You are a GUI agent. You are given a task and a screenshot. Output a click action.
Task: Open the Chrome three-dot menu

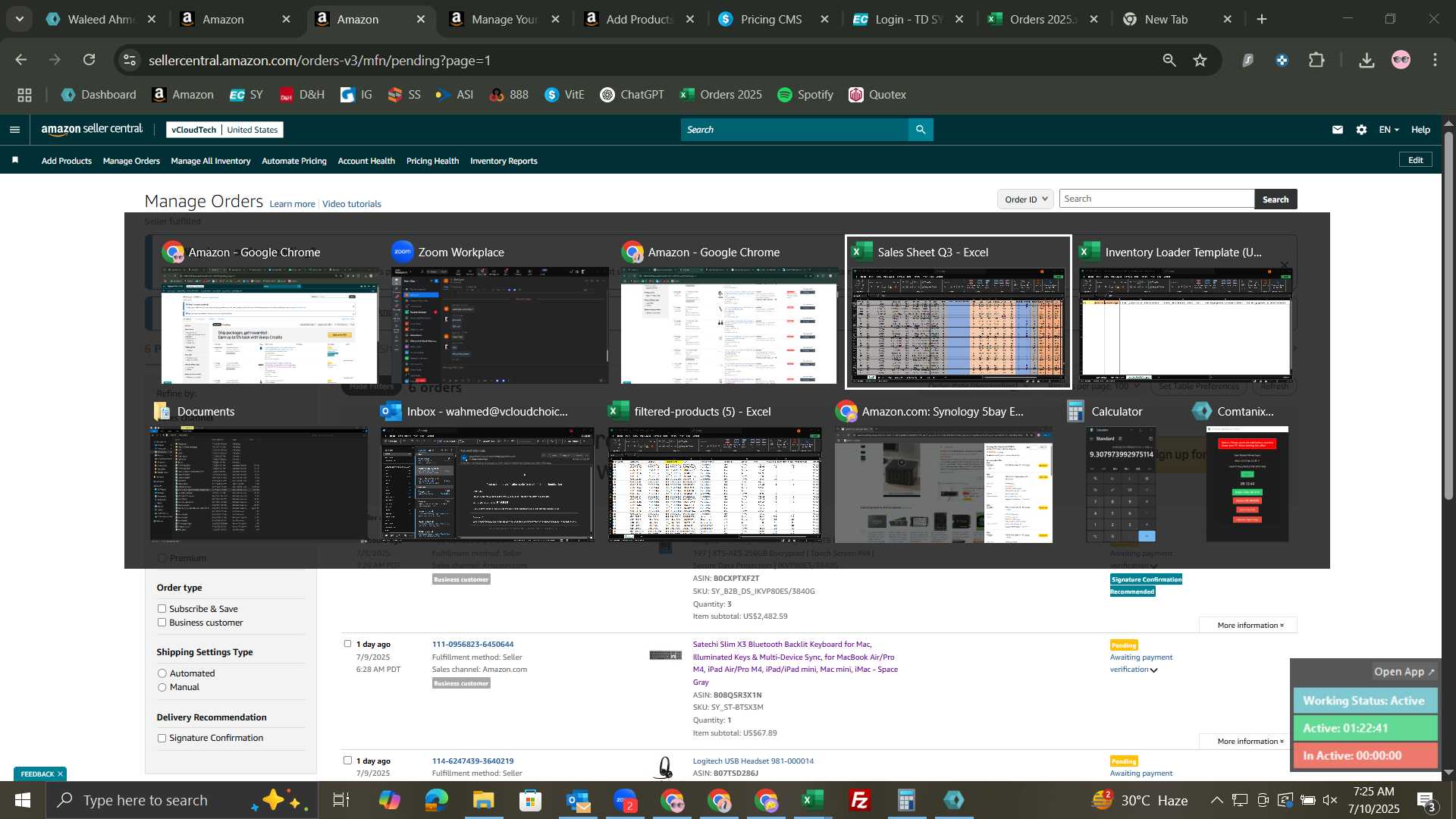tap(1435, 60)
